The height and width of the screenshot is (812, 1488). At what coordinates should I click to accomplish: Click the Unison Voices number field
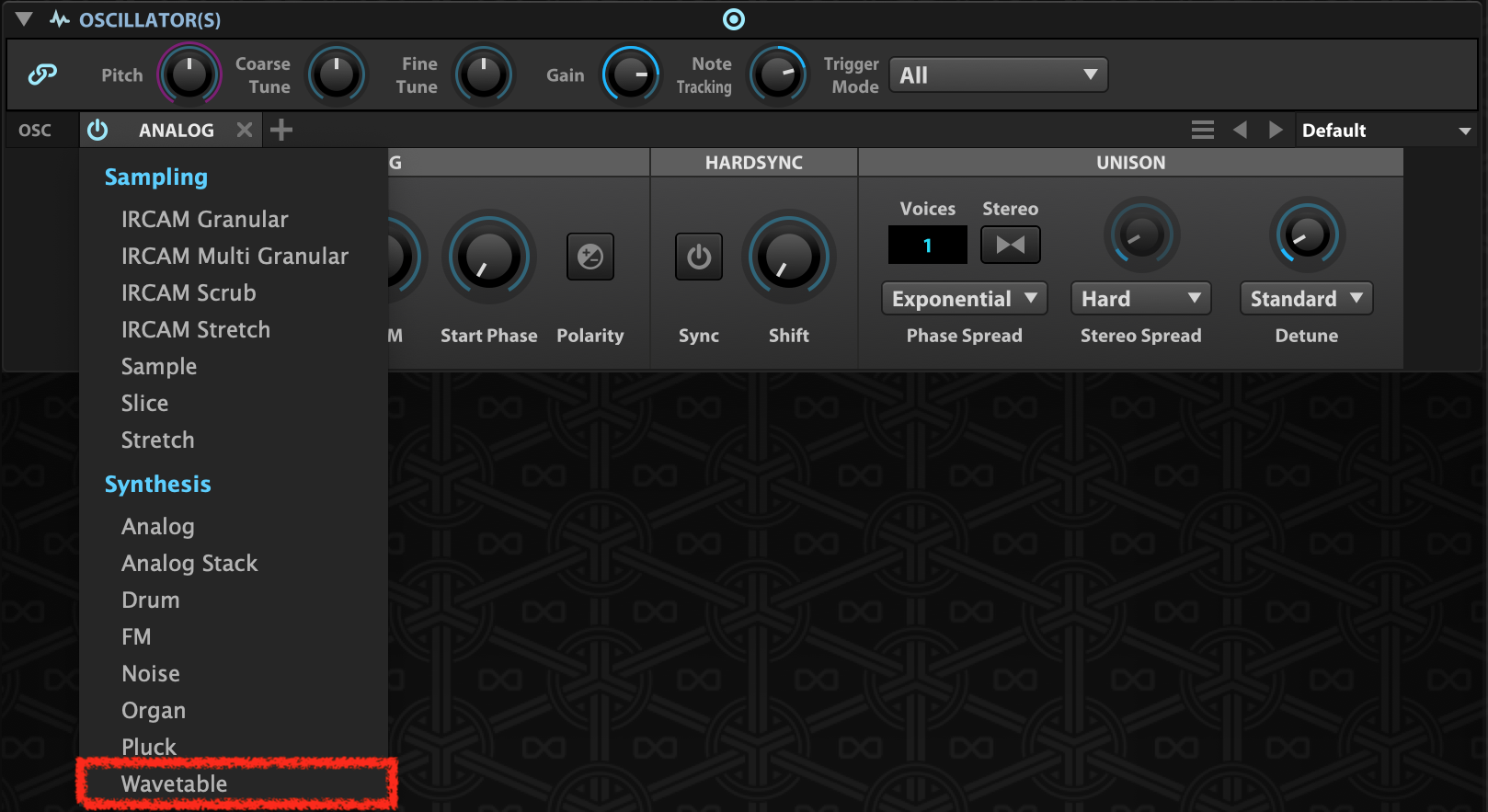(x=928, y=245)
